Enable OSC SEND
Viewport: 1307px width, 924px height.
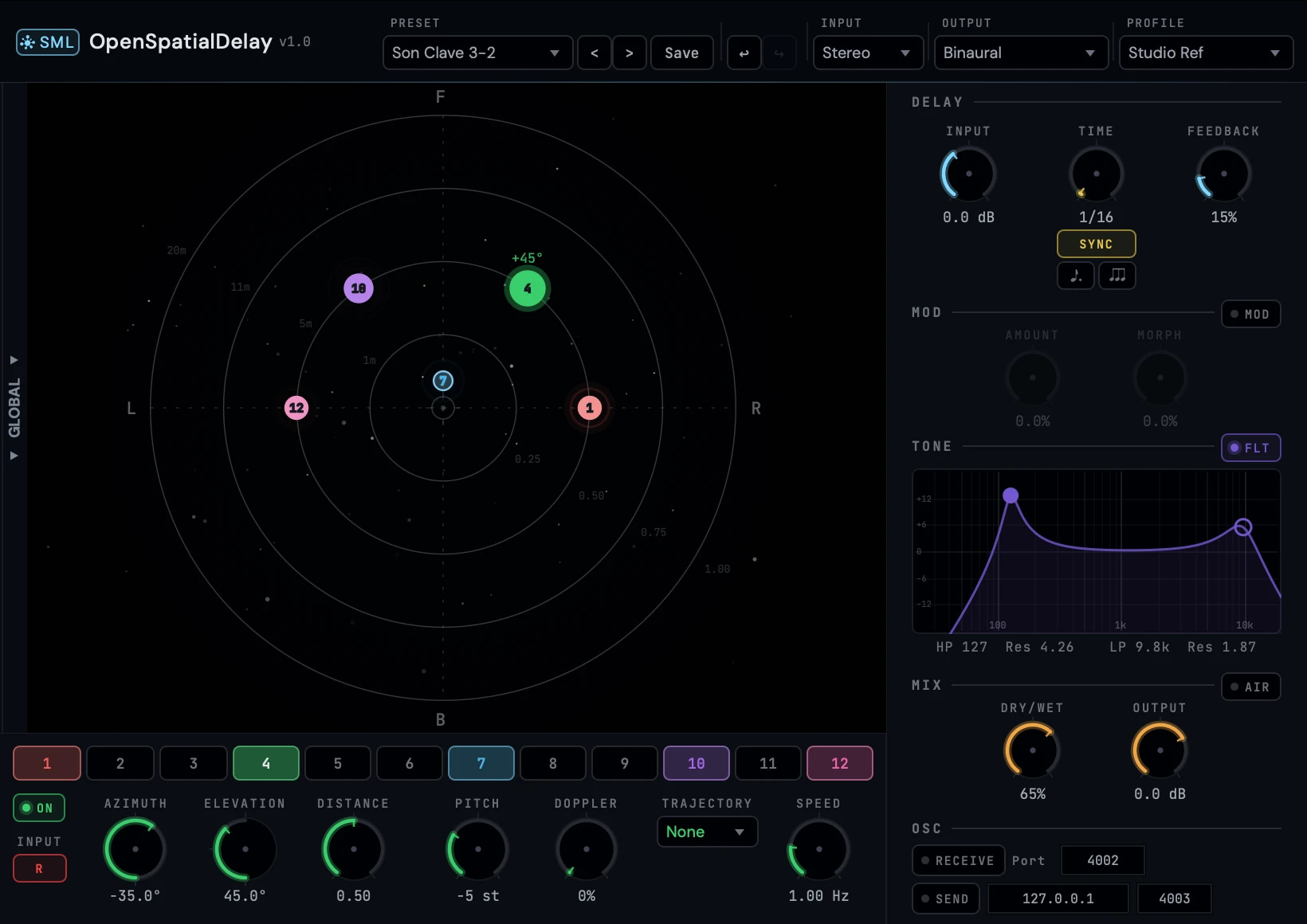tap(945, 899)
